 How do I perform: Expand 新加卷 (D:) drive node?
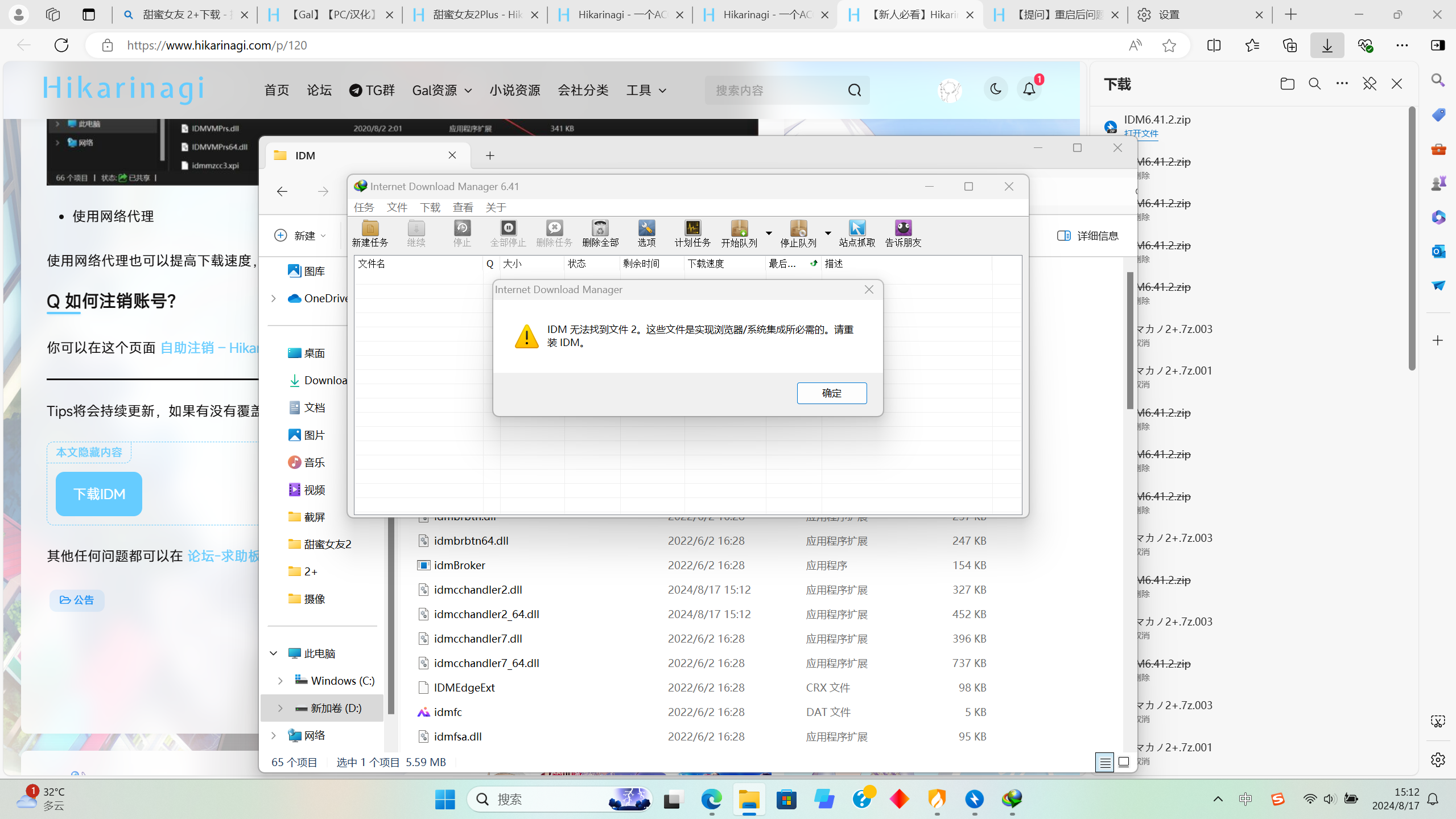click(281, 708)
